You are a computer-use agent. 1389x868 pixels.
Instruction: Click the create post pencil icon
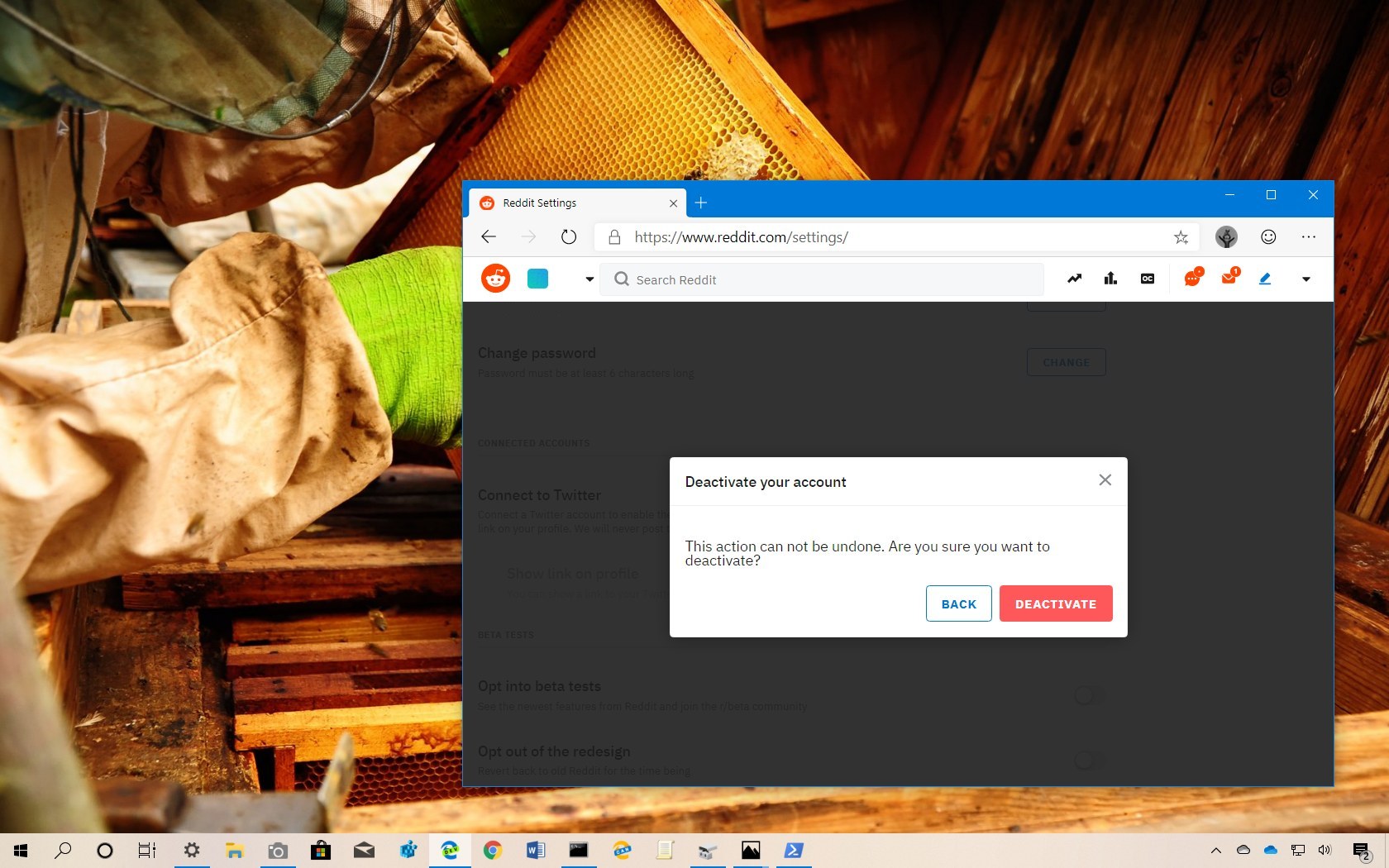coord(1265,279)
